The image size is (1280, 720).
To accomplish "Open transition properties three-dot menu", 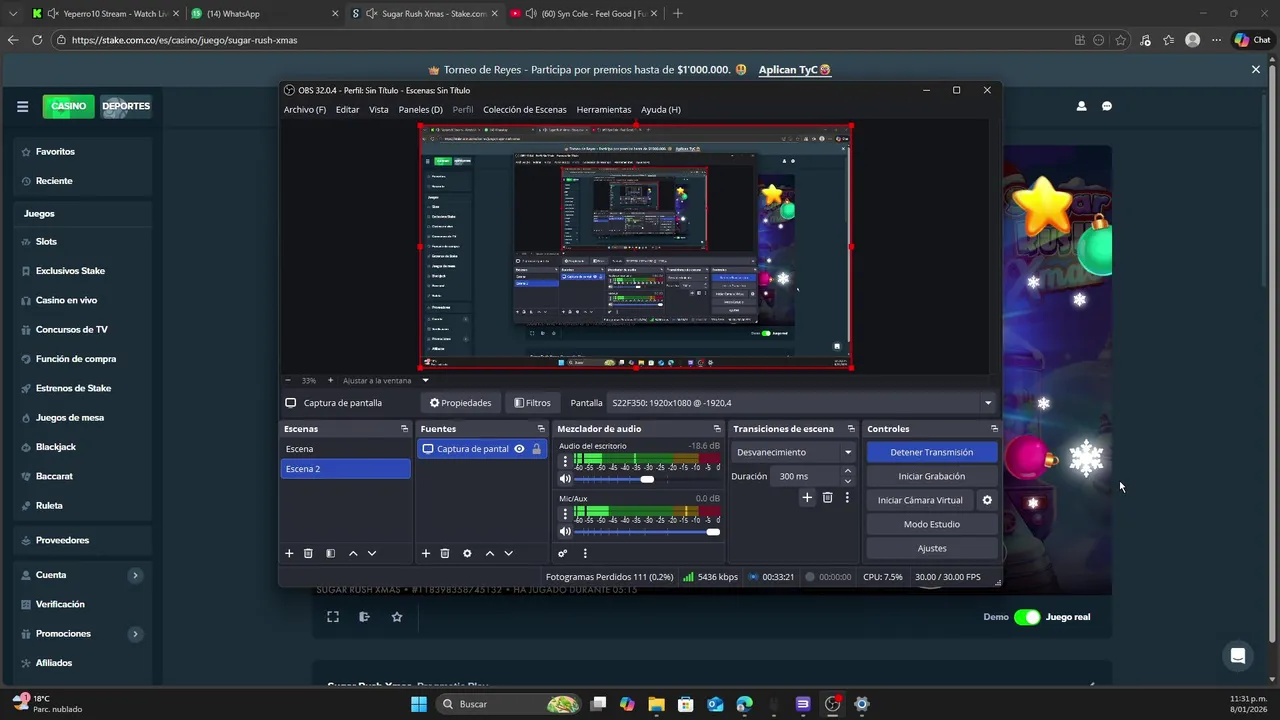I will [x=847, y=497].
